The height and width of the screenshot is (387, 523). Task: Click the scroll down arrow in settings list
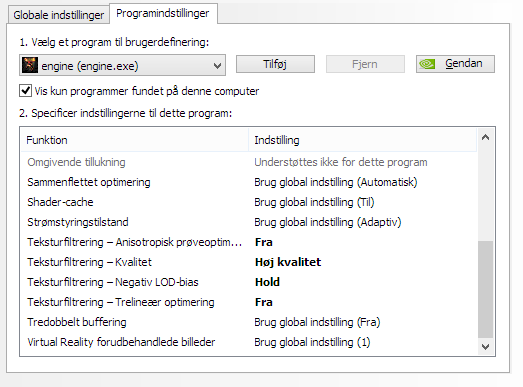click(485, 347)
